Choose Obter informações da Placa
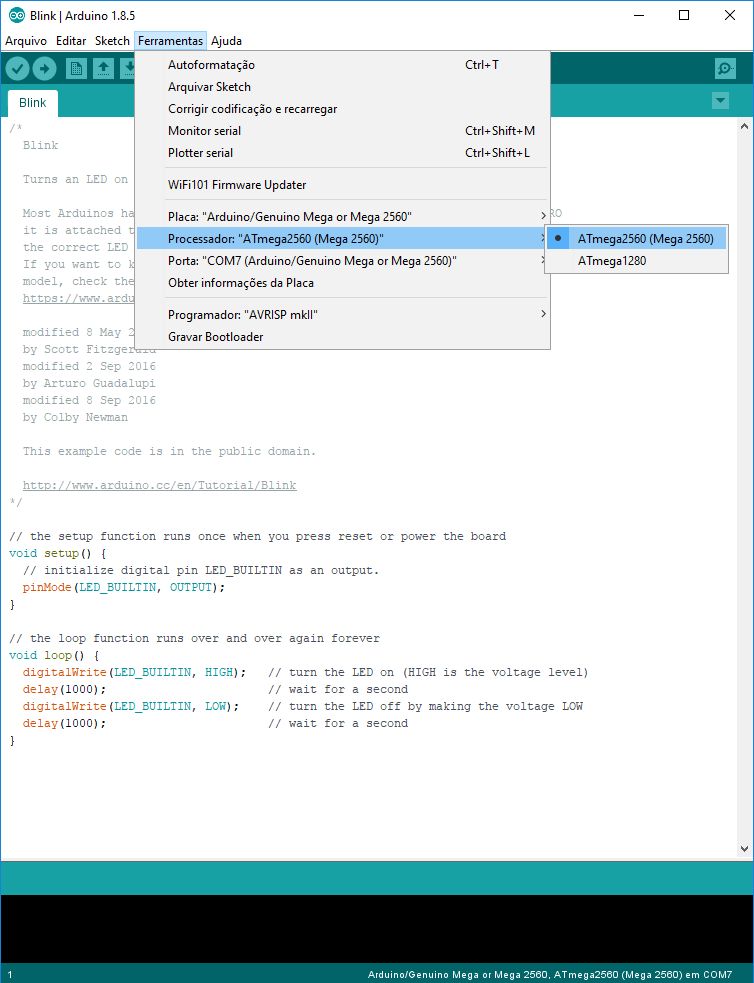The width and height of the screenshot is (754, 983). coord(343,283)
